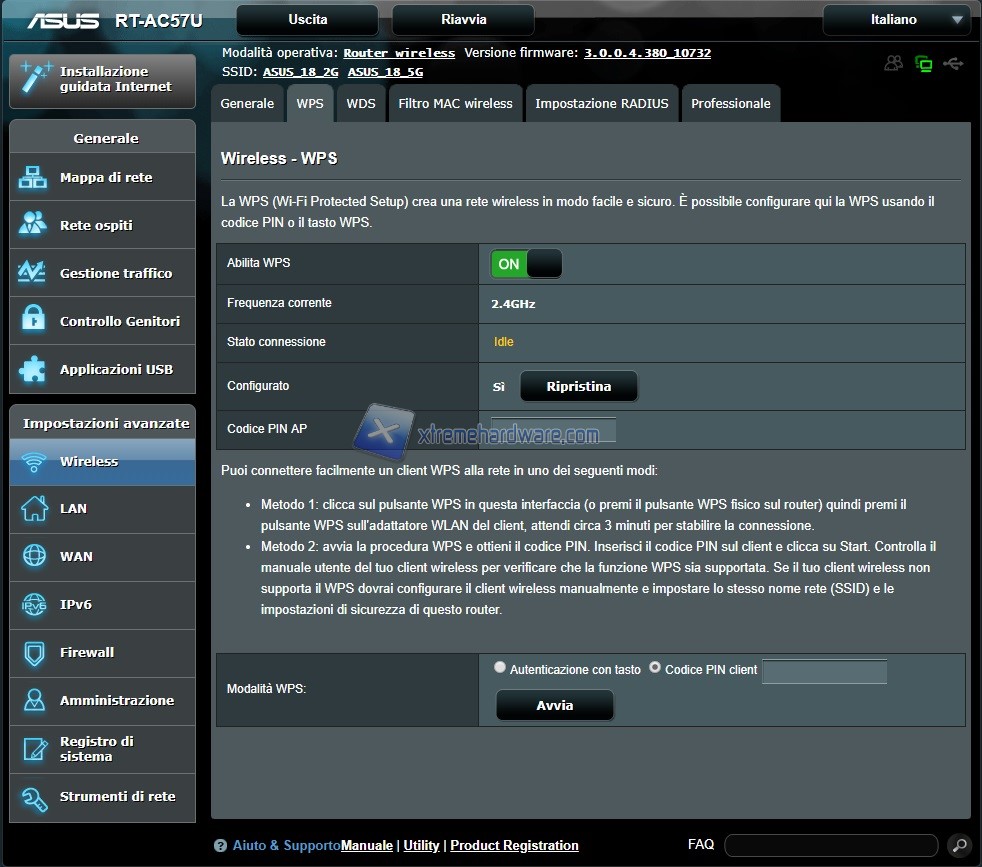The image size is (982, 867).
Task: Open the Product Registration link
Action: pyautogui.click(x=514, y=846)
